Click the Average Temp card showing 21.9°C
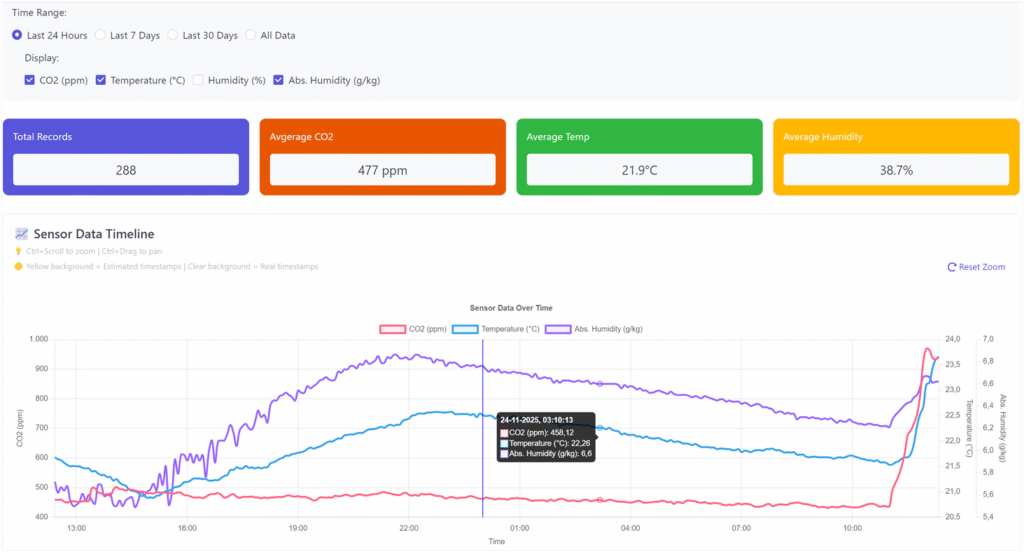 point(639,170)
